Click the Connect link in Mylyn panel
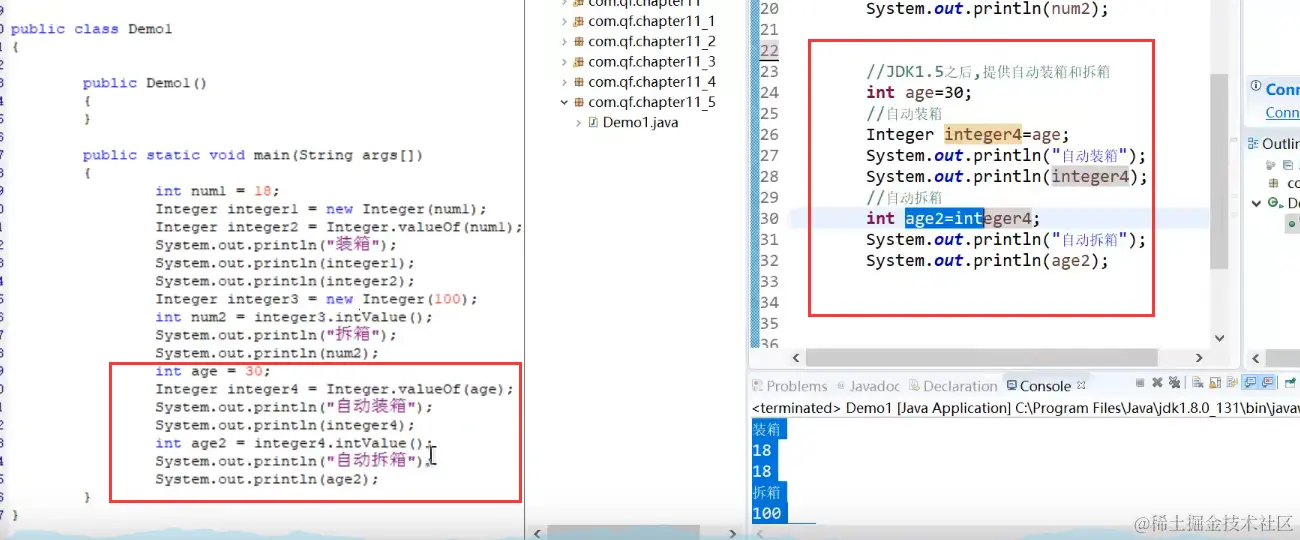Screen dimensions: 1300x540 [x=1283, y=113]
